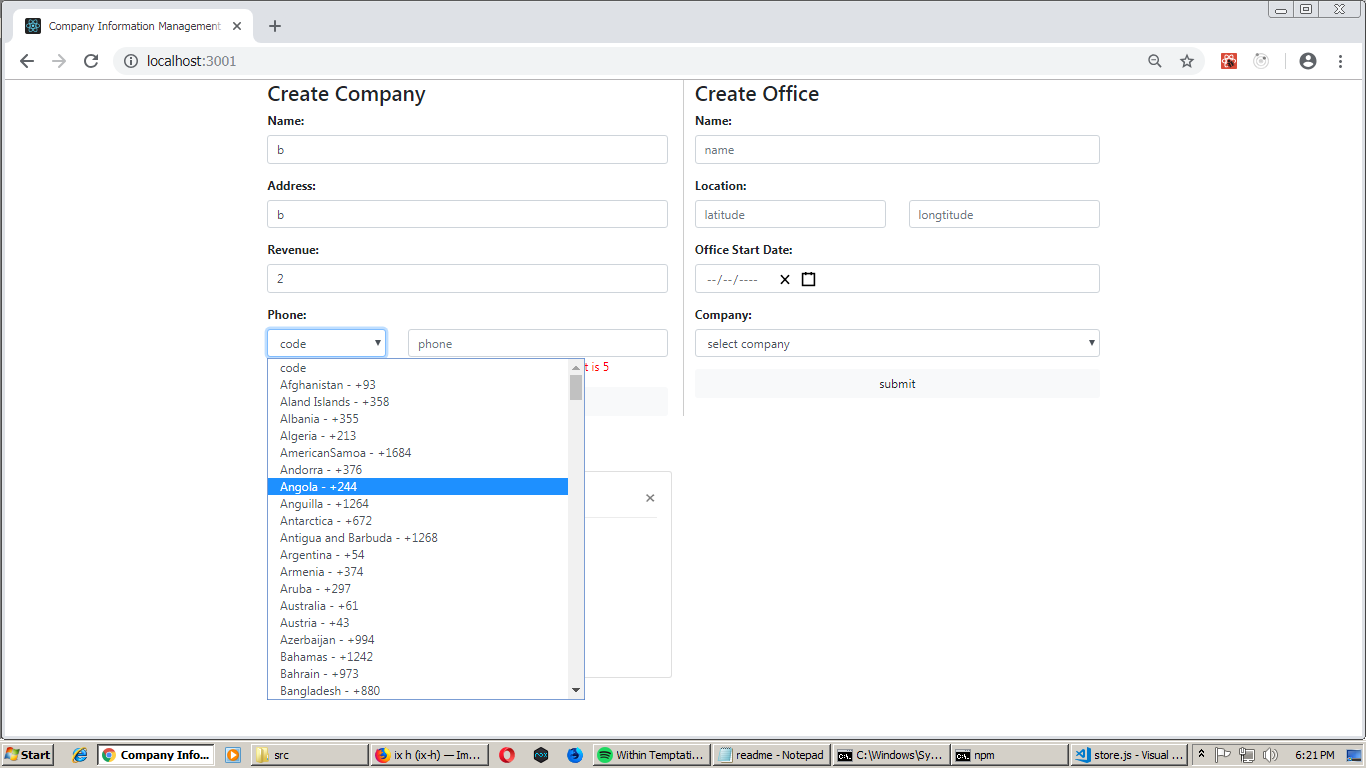
Task: Click the dropdown list scrollbar thumb
Action: (576, 387)
